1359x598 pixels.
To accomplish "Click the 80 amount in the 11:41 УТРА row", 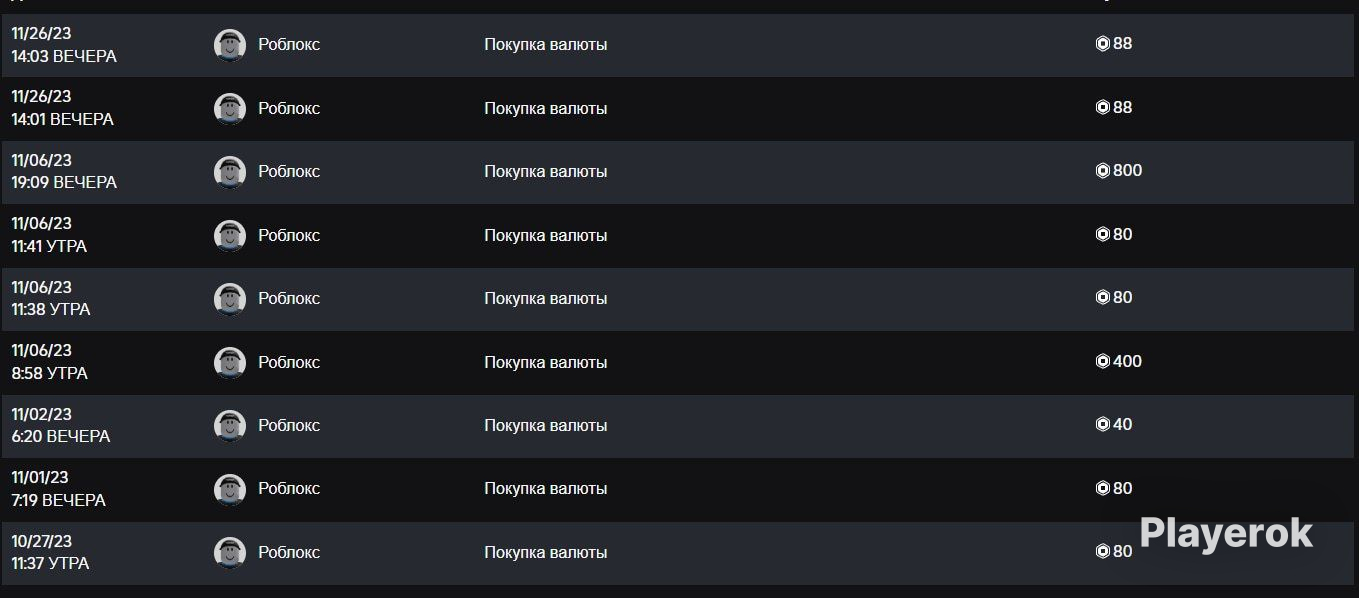I will [1122, 234].
